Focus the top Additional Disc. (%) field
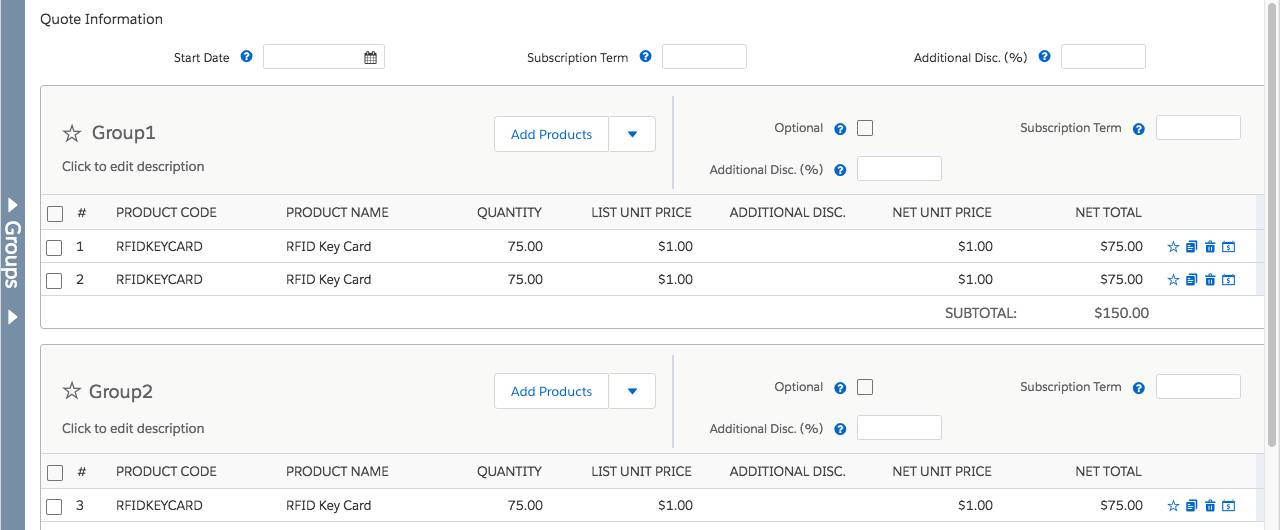This screenshot has height=530, width=1280. pos(1103,57)
